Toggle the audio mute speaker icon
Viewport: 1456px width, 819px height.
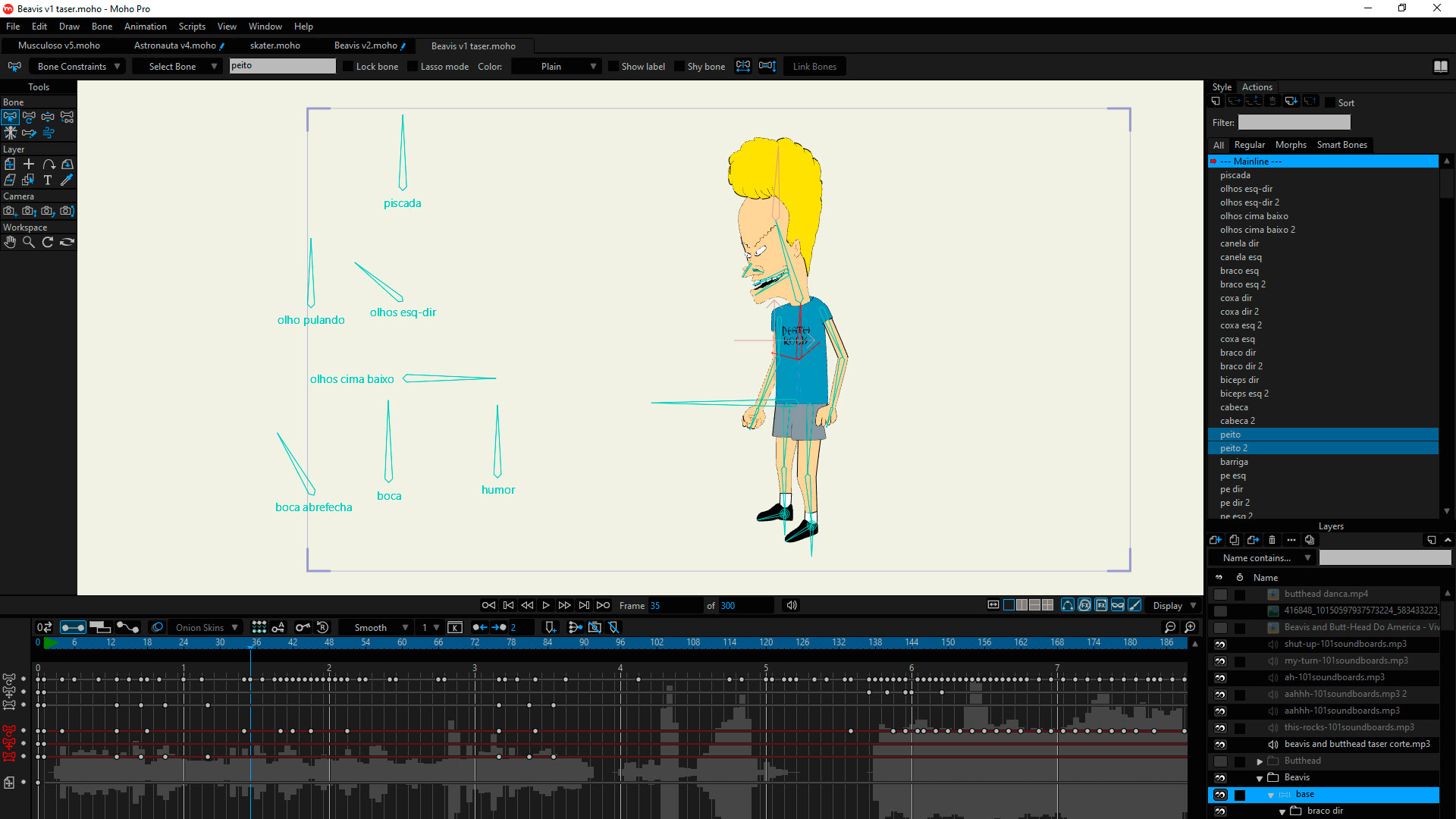point(791,605)
